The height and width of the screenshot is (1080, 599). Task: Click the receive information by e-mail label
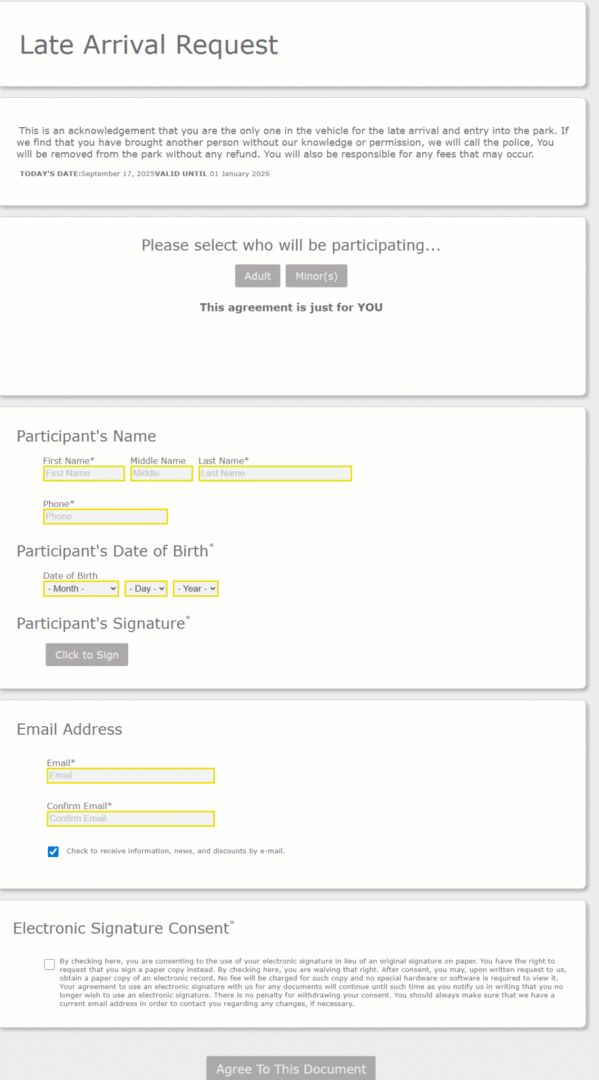tap(176, 851)
